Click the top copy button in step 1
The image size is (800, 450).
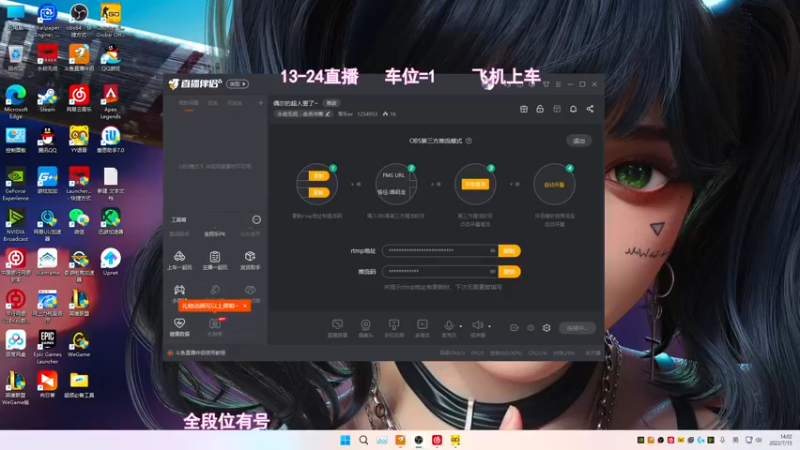(x=319, y=176)
